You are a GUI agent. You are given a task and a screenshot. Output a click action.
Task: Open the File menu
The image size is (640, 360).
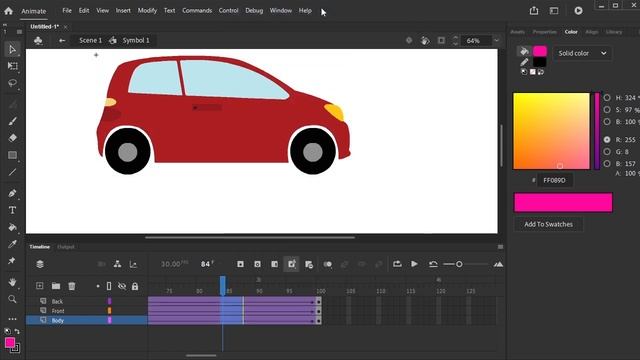[67, 11]
